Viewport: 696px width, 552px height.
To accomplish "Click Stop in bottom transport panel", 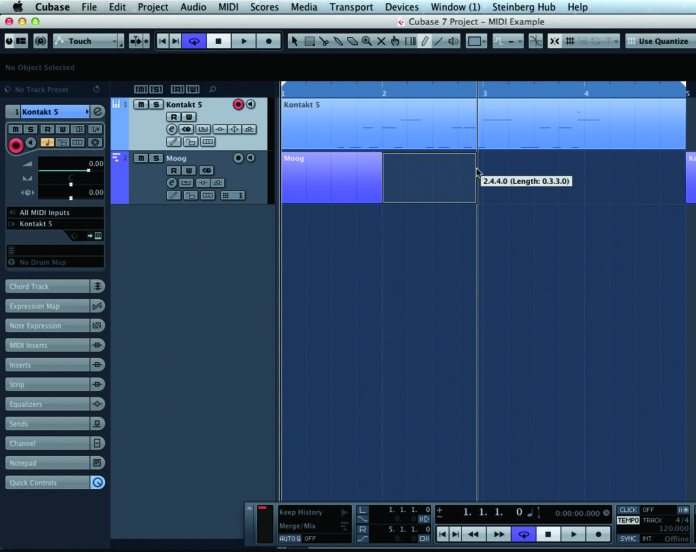I will [x=548, y=534].
